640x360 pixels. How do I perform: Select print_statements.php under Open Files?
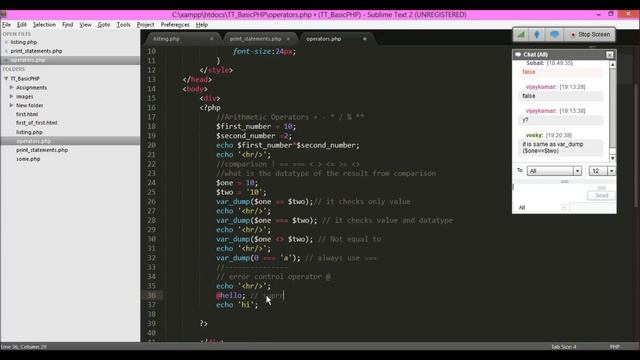[36, 51]
